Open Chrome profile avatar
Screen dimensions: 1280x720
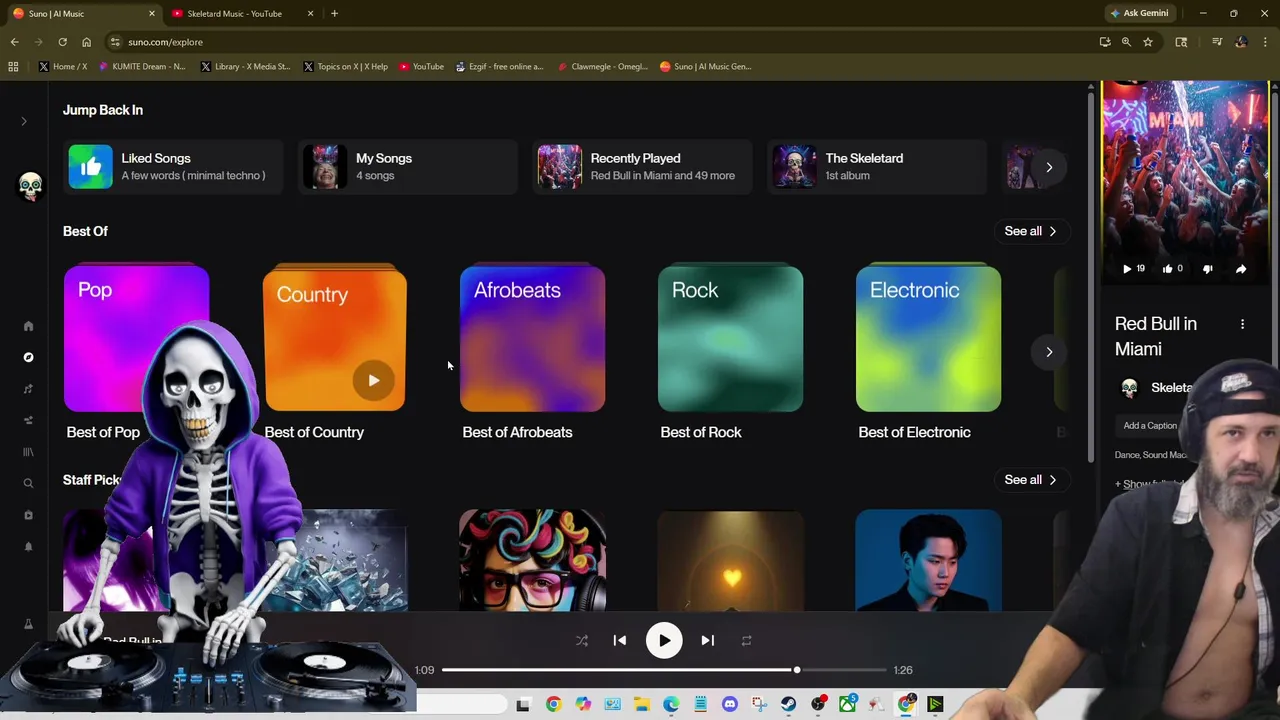click(1241, 42)
